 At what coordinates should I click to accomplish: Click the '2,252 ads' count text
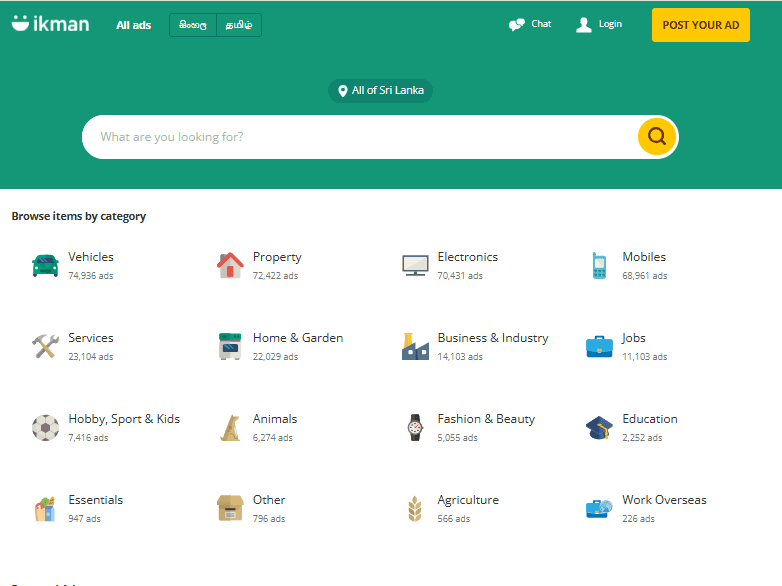[x=642, y=438]
